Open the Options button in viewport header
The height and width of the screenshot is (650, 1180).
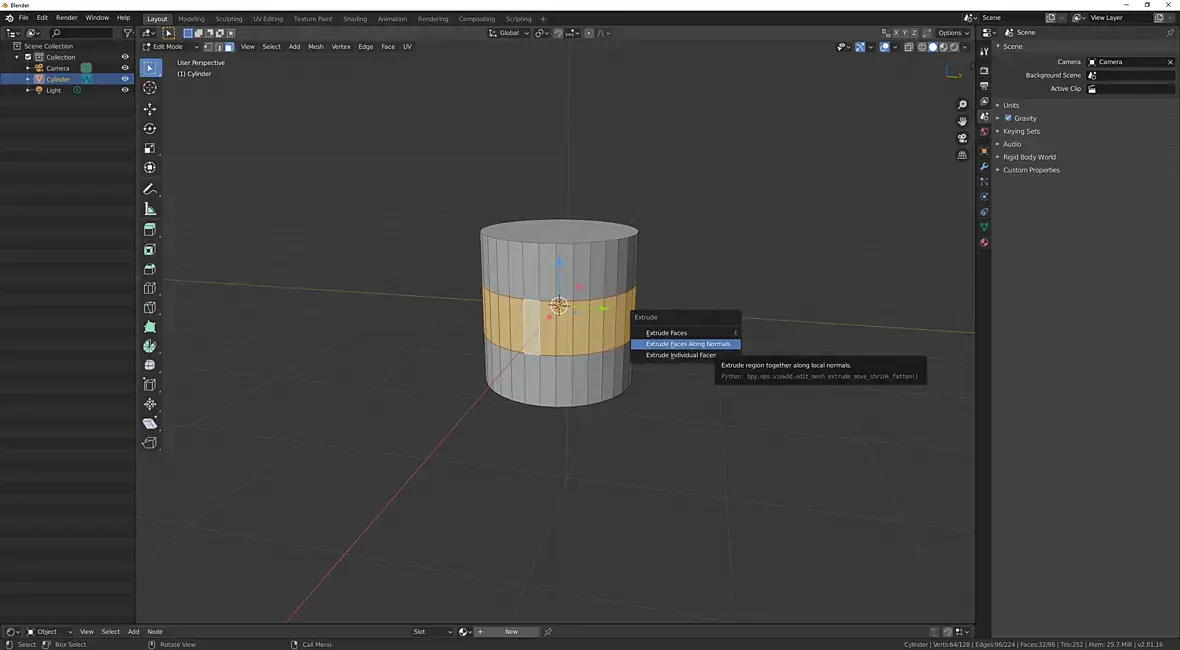coord(952,33)
